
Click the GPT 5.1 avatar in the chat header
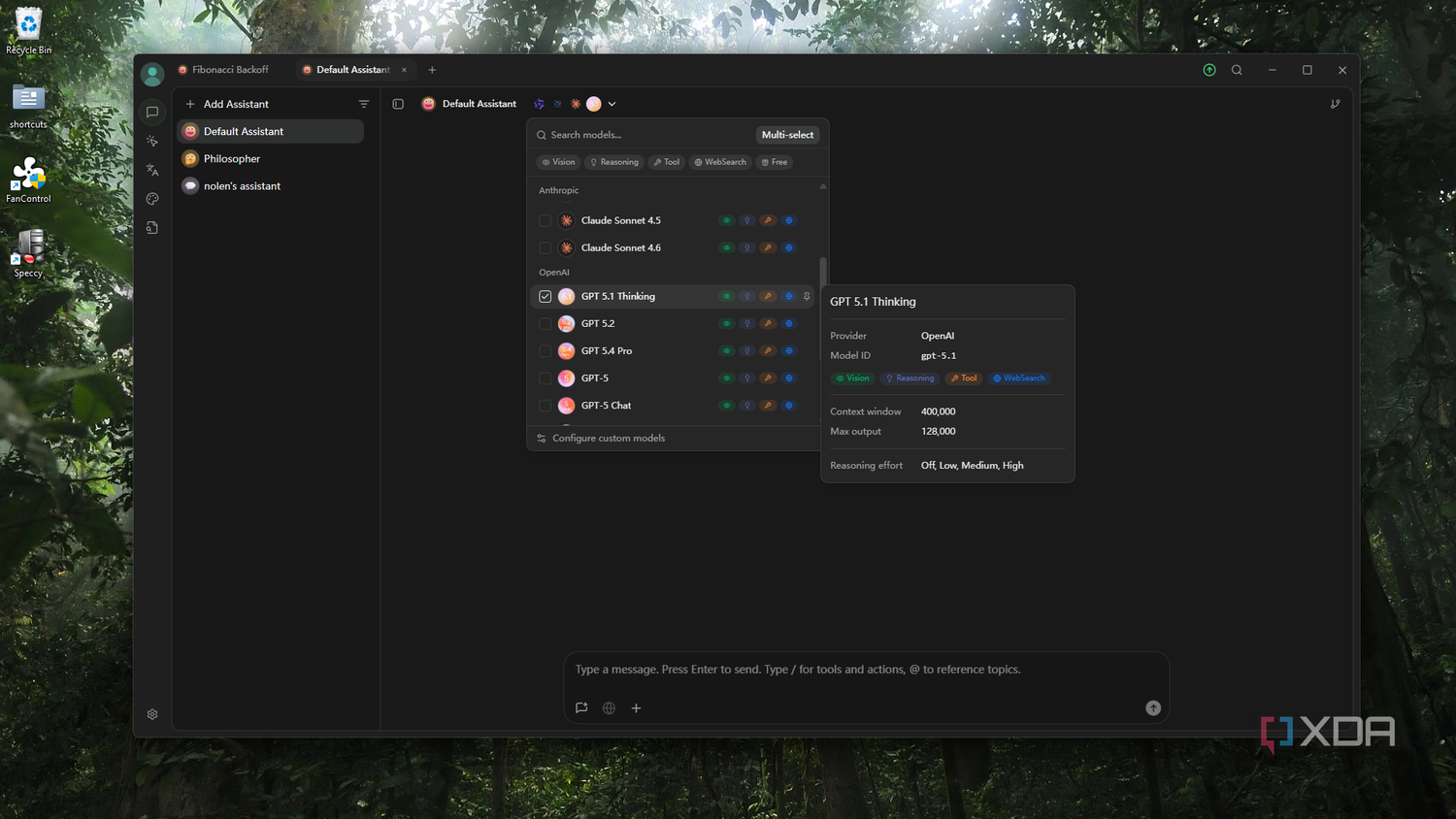[594, 104]
